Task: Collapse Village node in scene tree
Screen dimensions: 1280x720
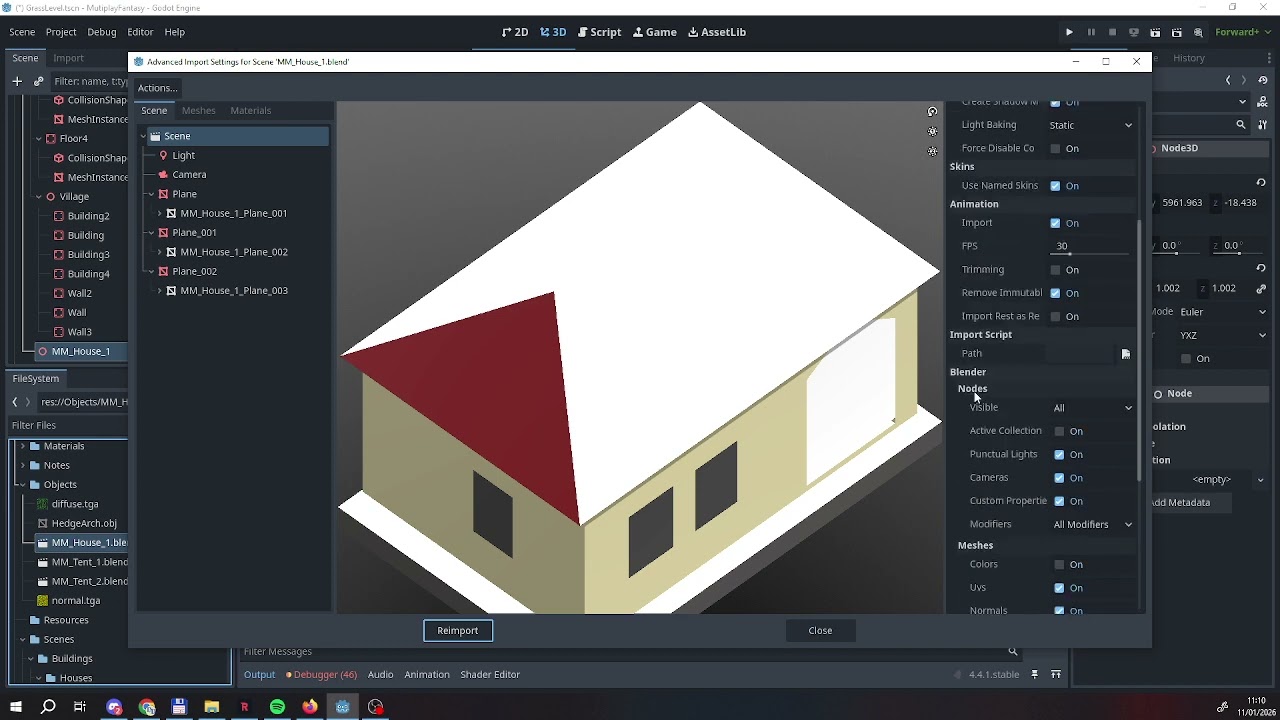Action: coord(38,197)
